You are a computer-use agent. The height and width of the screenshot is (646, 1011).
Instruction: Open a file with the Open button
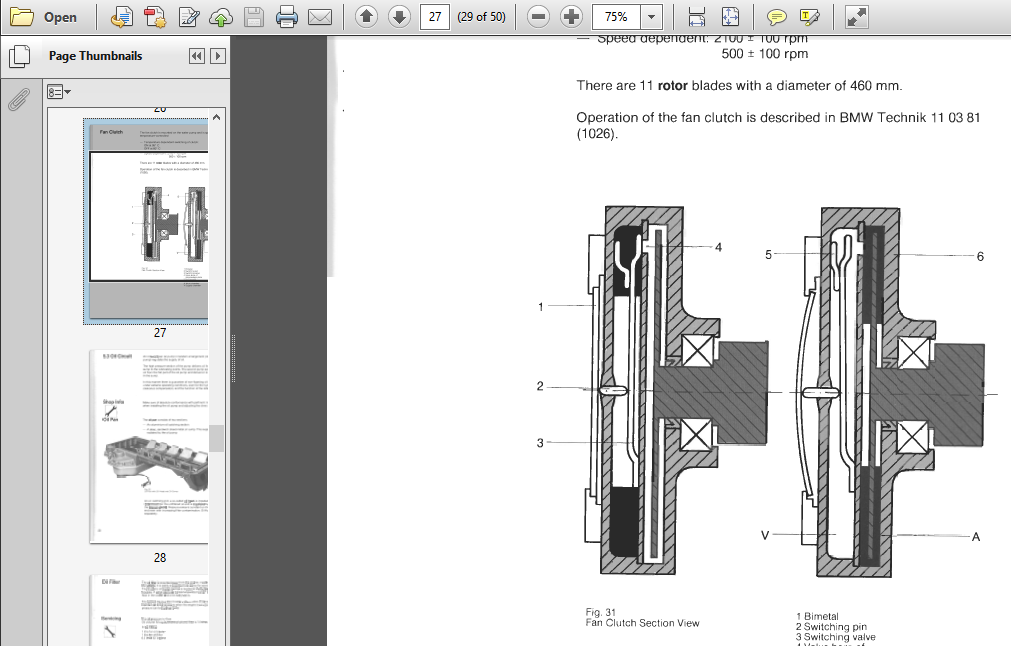click(43, 17)
